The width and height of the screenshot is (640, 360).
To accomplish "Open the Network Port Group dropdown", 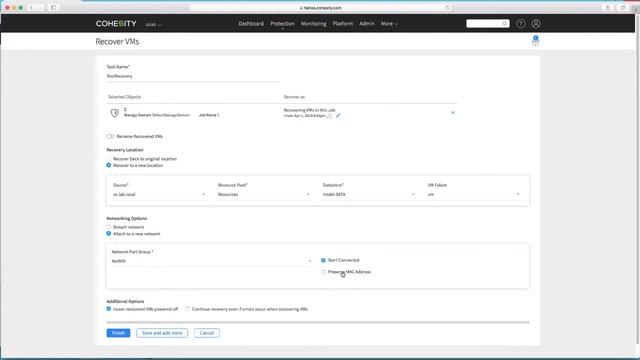I will coord(211,261).
